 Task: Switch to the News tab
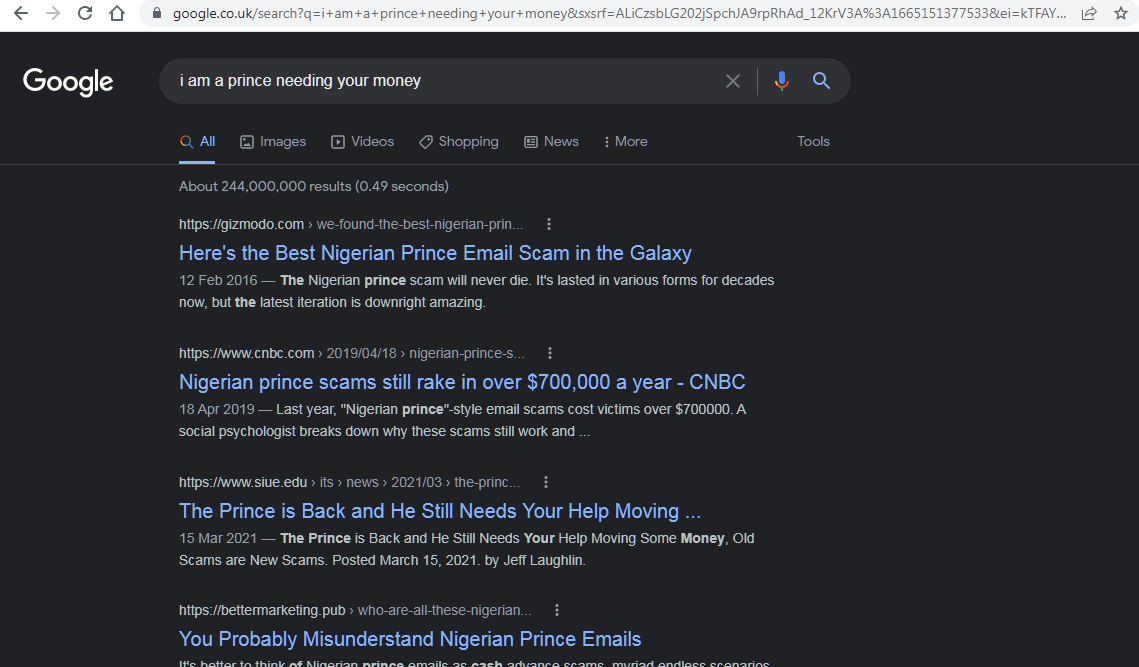(551, 142)
